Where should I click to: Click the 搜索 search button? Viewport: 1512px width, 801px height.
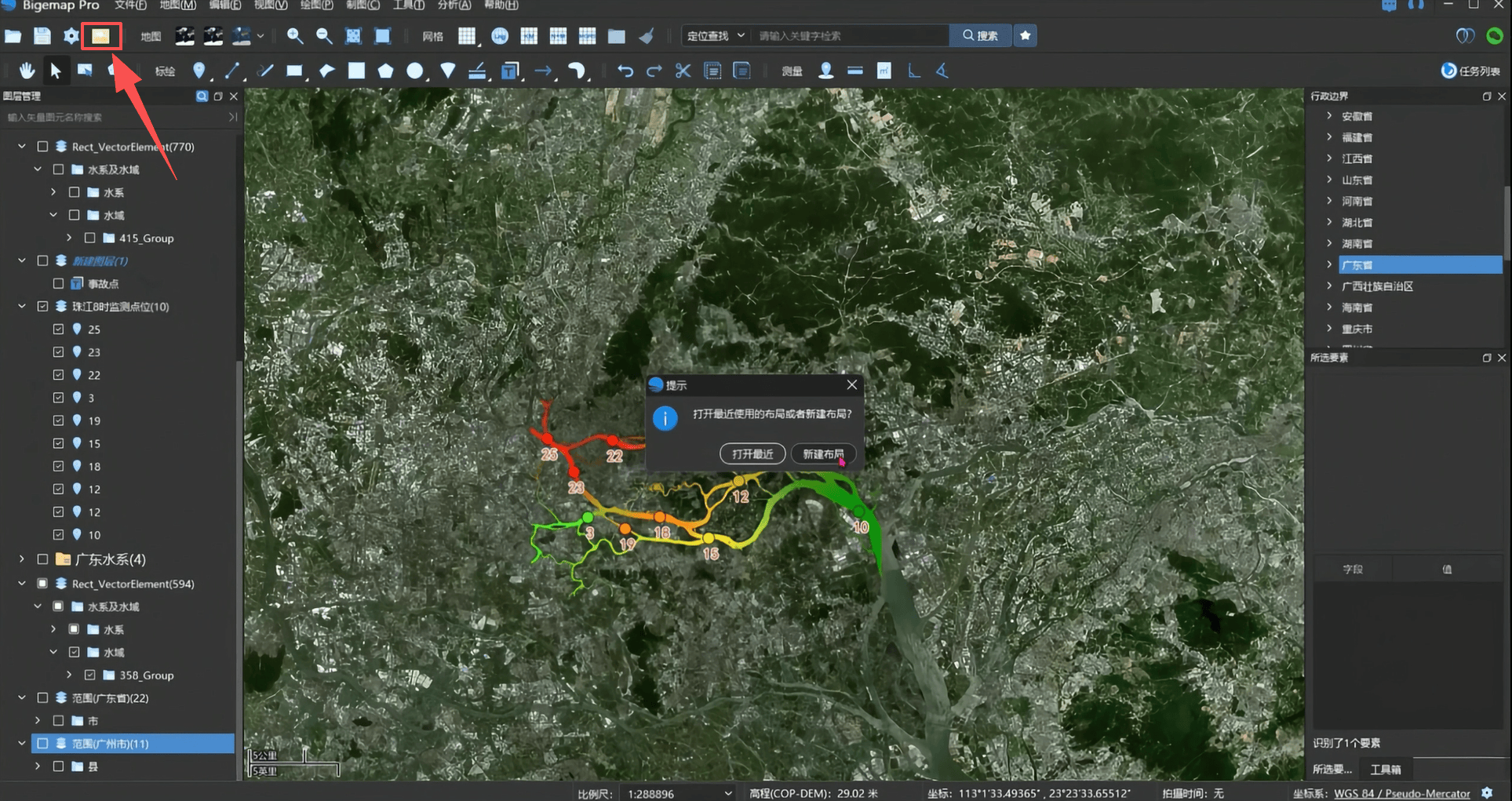(x=980, y=36)
